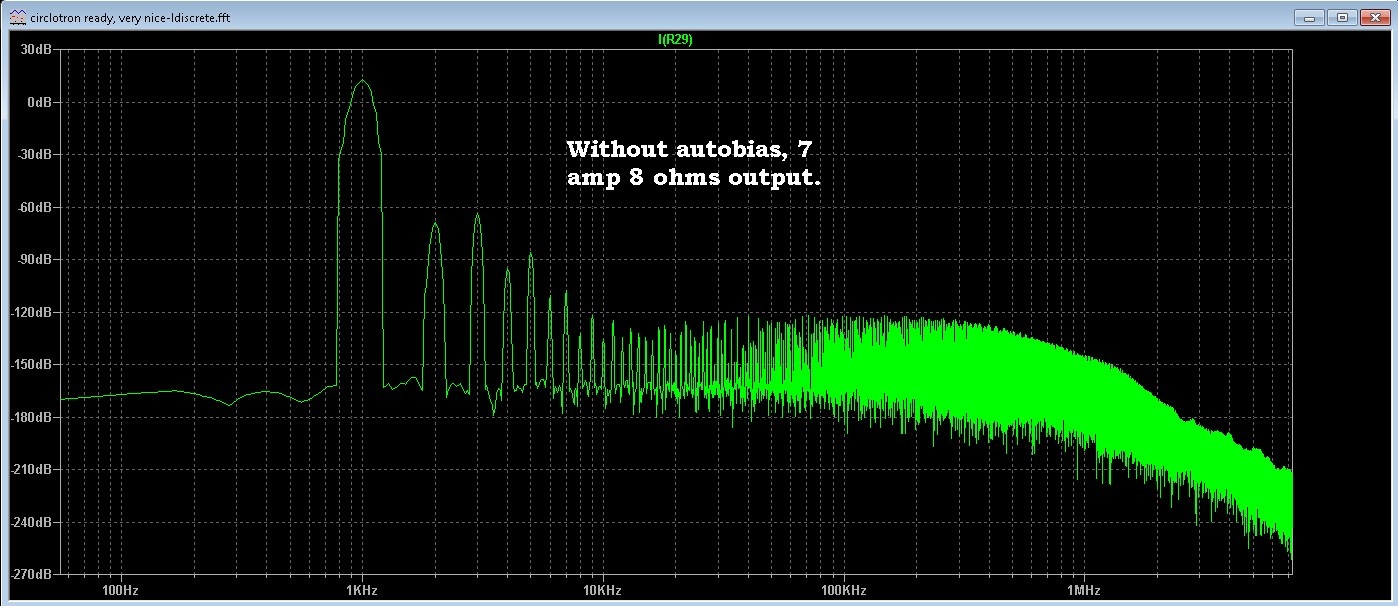Viewport: 1398px width, 606px height.
Task: Click the -30dB vertical axis label
Action: coord(33,155)
